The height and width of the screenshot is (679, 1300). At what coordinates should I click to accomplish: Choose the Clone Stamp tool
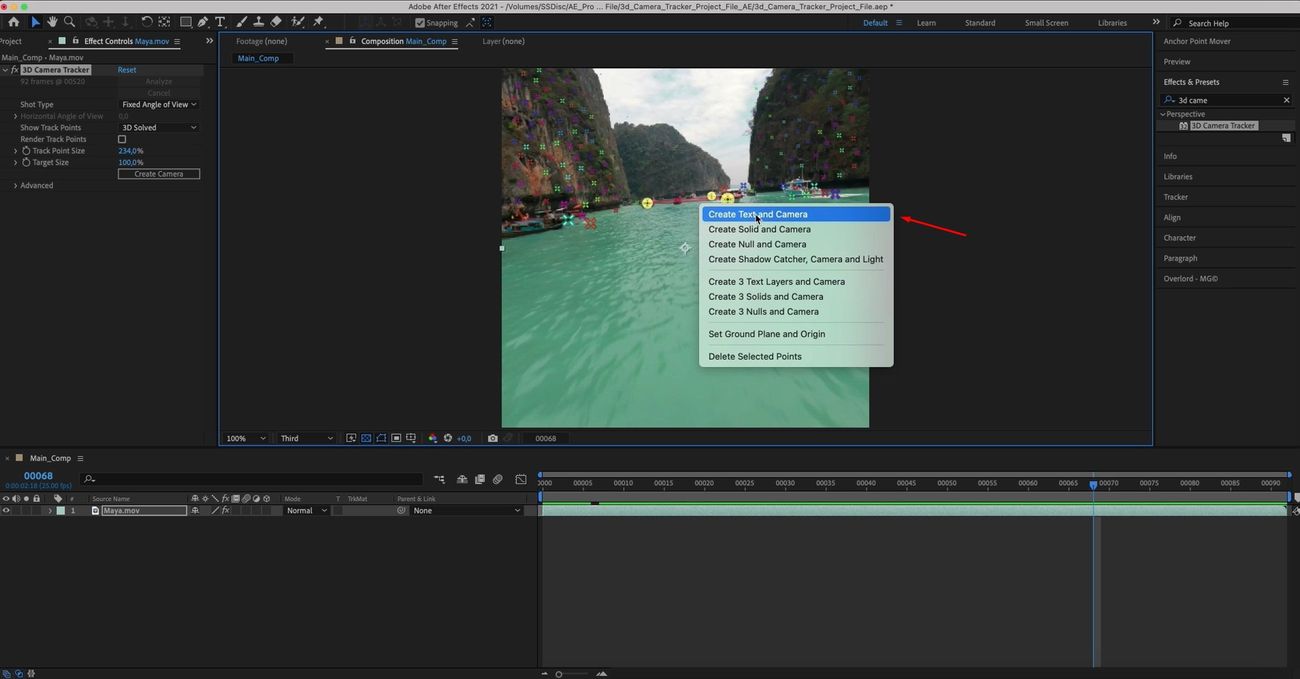257,22
